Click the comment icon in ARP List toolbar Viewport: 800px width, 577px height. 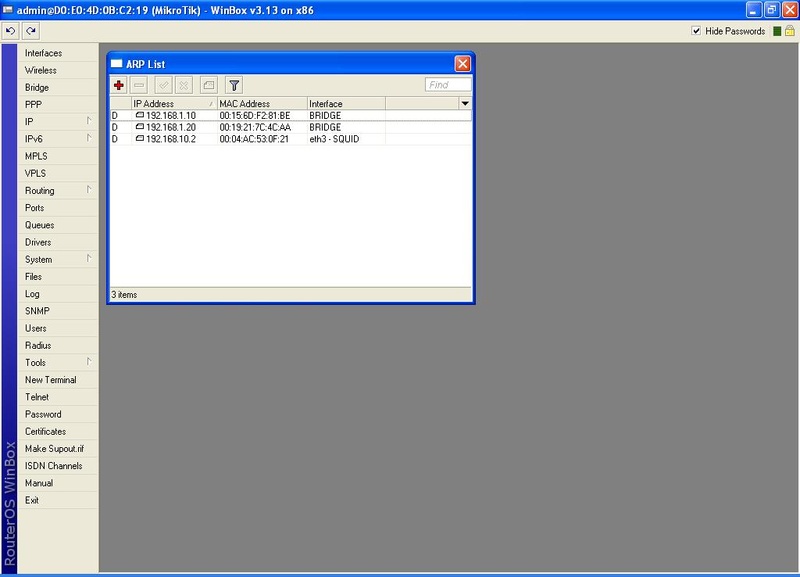click(209, 85)
